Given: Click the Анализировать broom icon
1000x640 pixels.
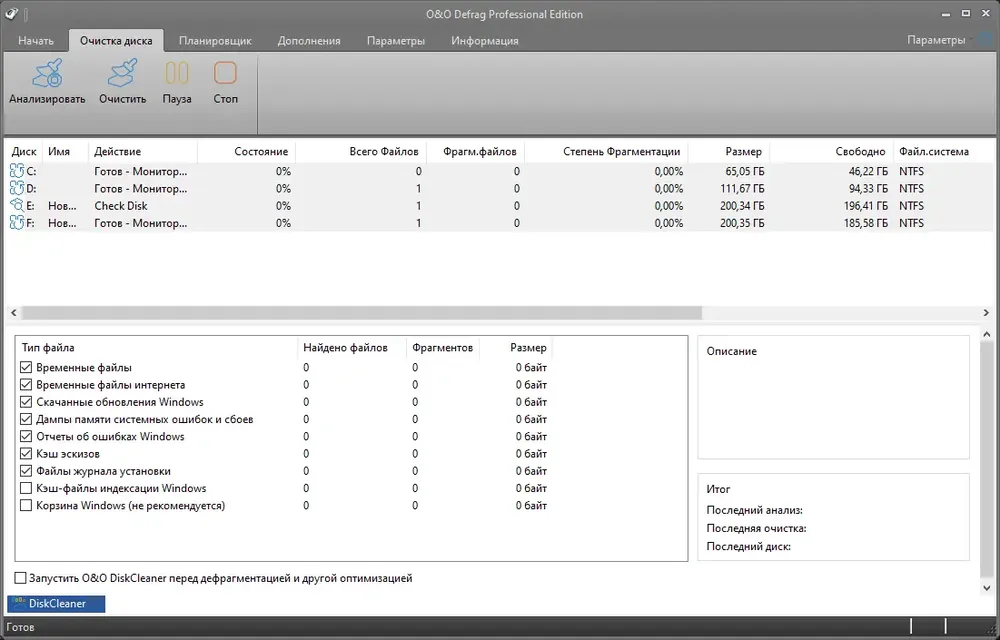Looking at the screenshot, I should click(x=47, y=73).
